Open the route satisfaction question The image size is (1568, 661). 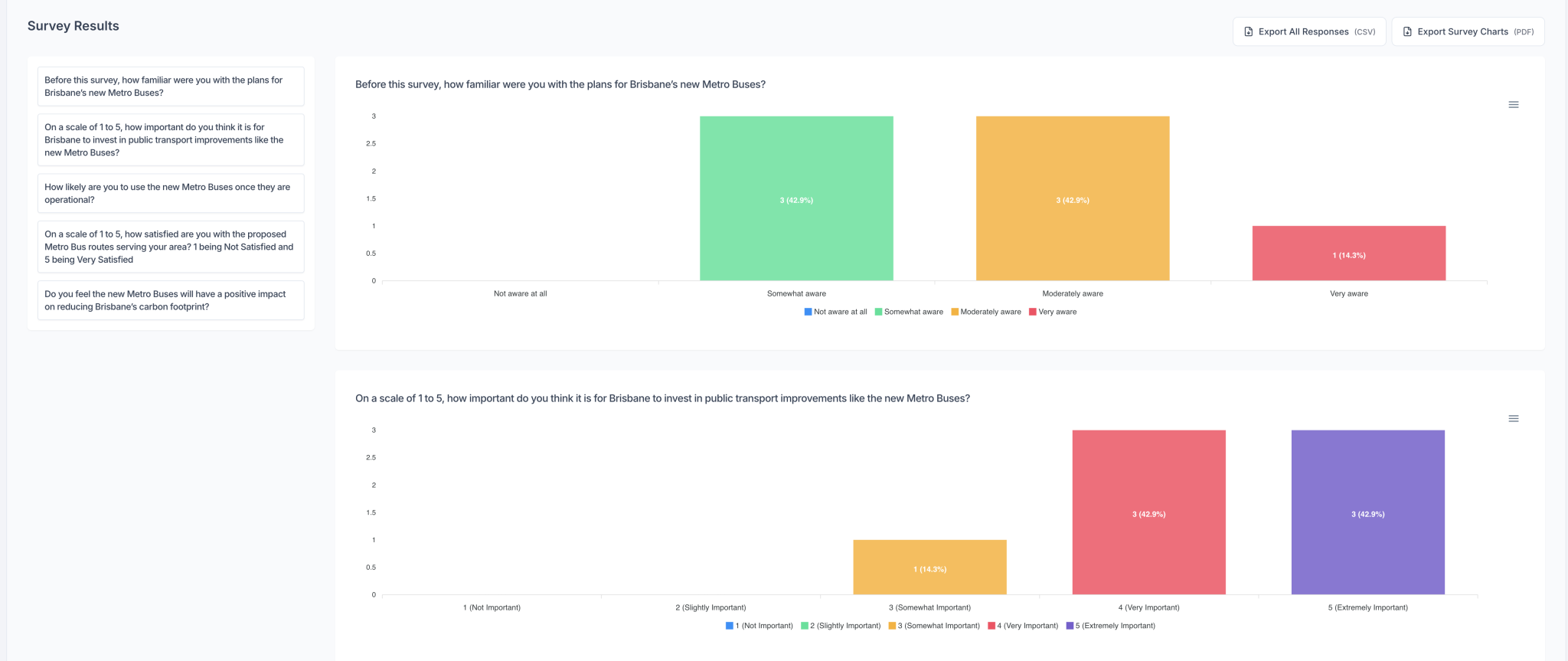(x=171, y=247)
